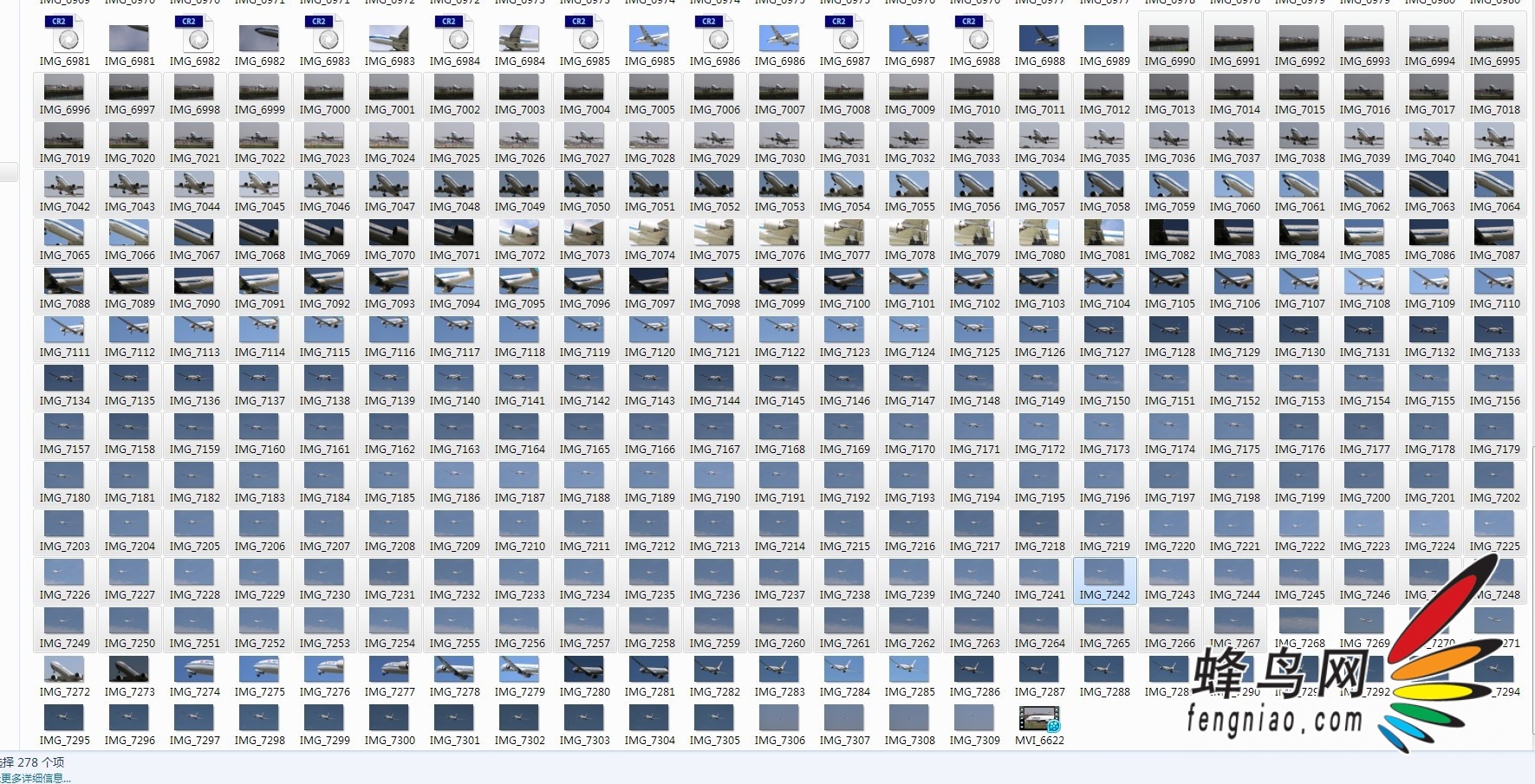This screenshot has height=784, width=1535.
Task: Select the IMG_7168 thumbnail
Action: coord(779,426)
